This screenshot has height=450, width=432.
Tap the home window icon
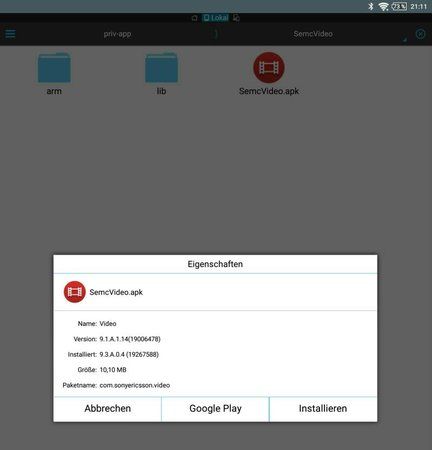194,18
